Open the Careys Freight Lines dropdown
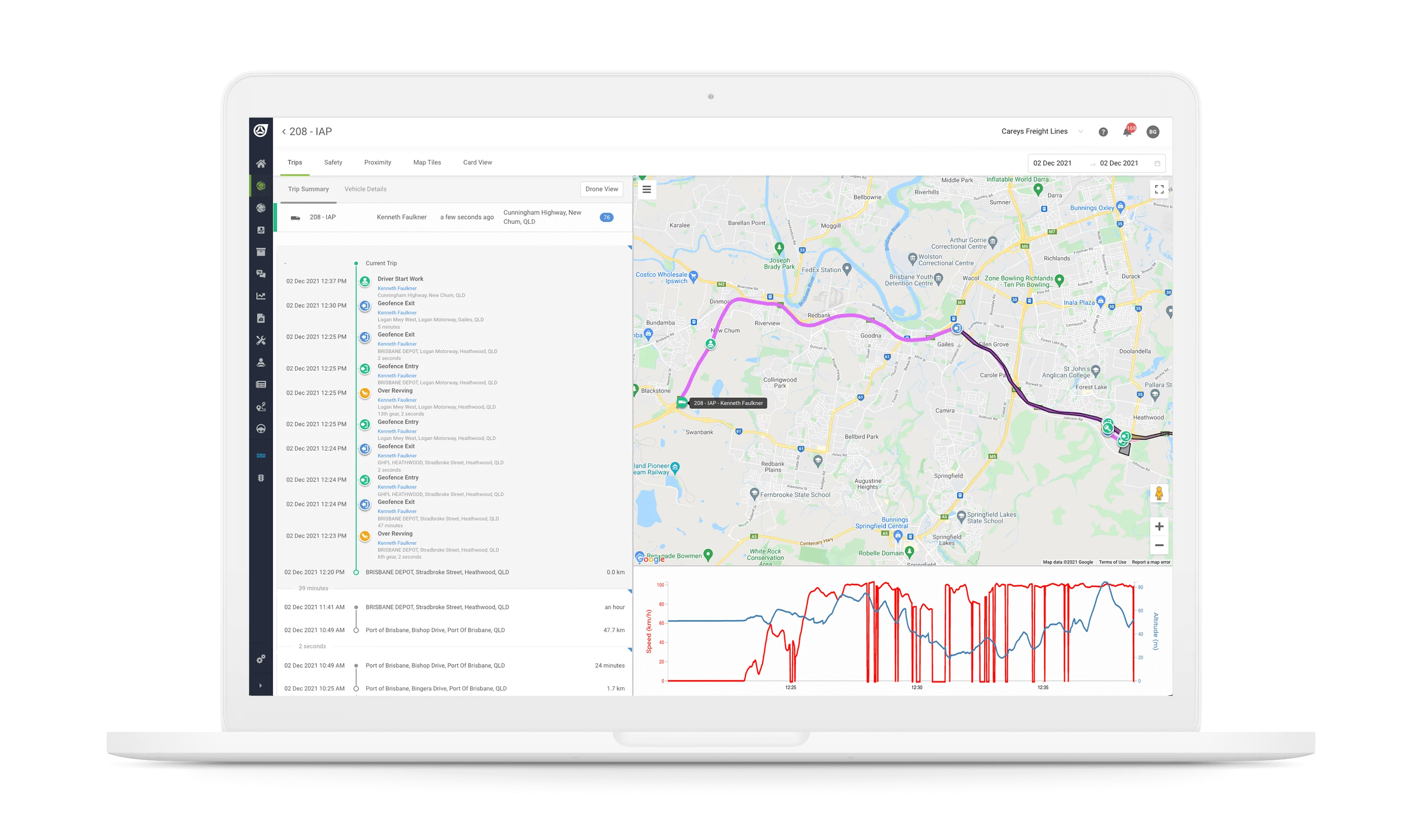Screen dimensions: 1423x840 [1042, 131]
